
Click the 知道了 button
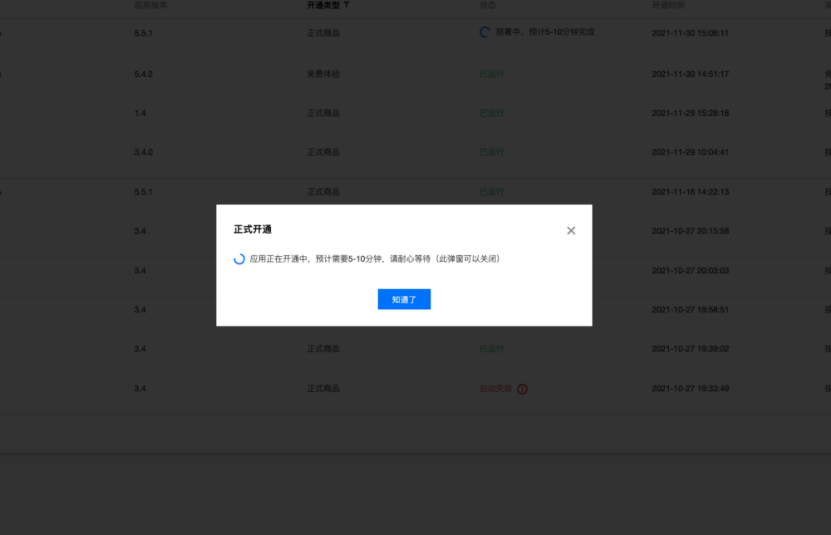tap(404, 299)
